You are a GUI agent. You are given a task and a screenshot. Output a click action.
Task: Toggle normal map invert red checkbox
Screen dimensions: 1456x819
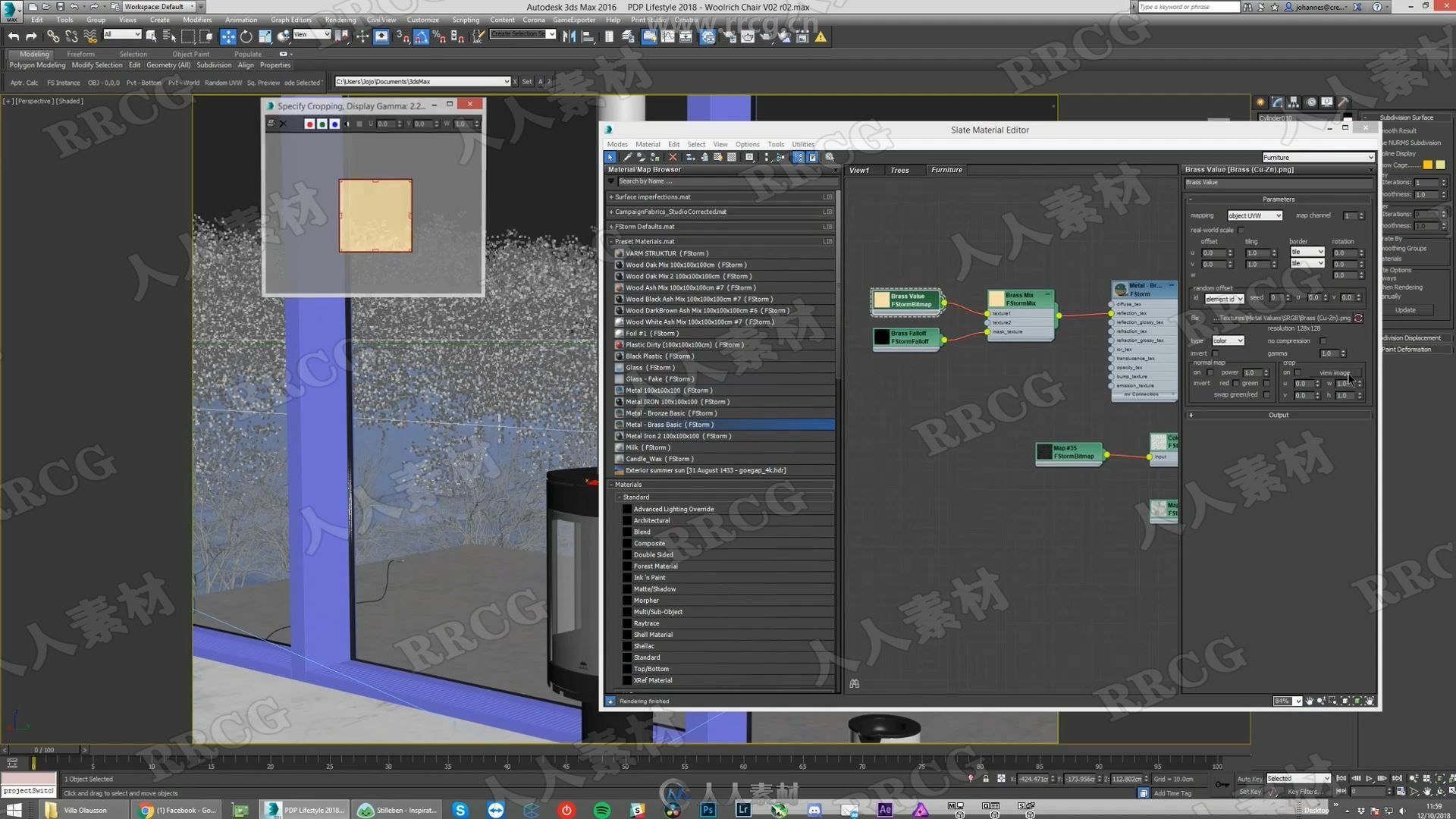point(1236,383)
